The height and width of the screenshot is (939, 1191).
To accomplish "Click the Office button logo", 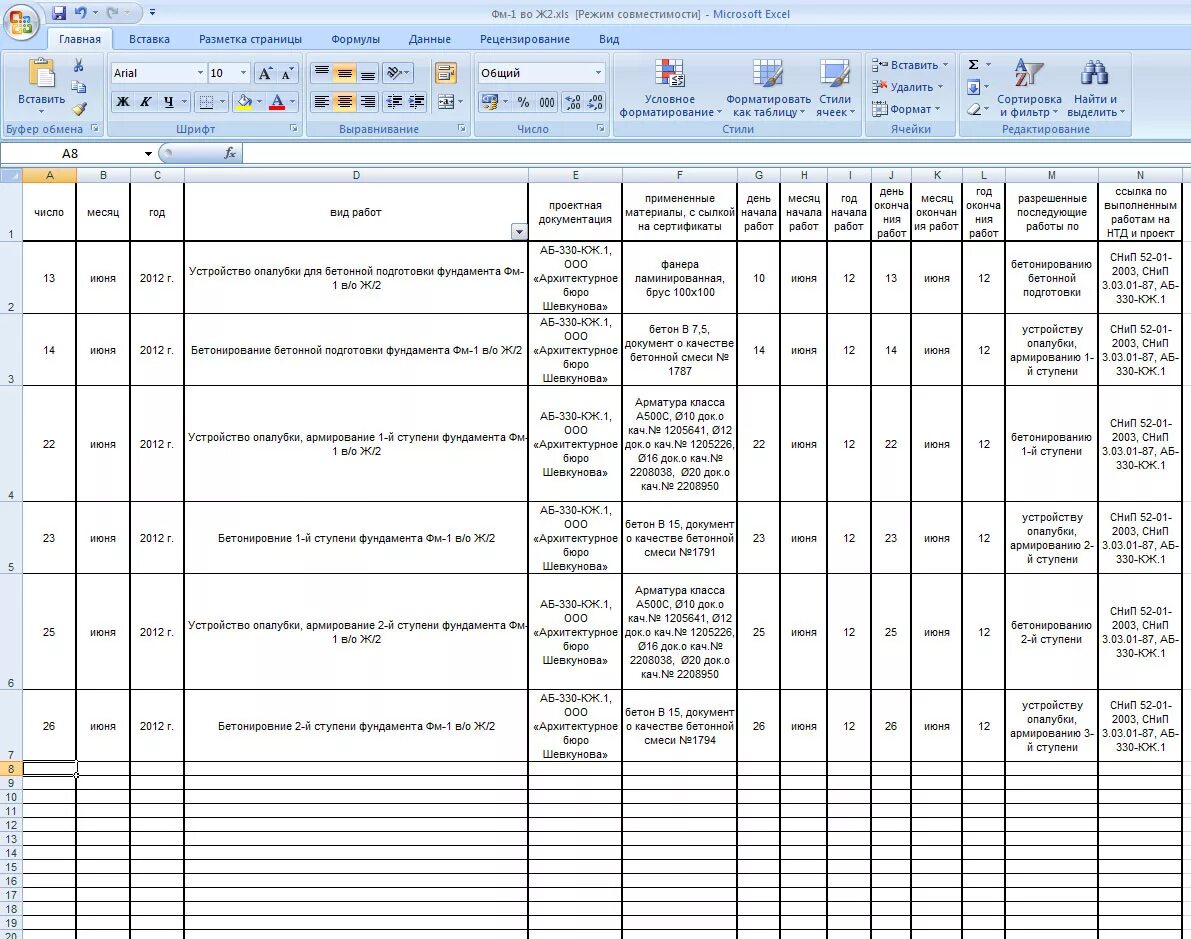I will pyautogui.click(x=21, y=22).
